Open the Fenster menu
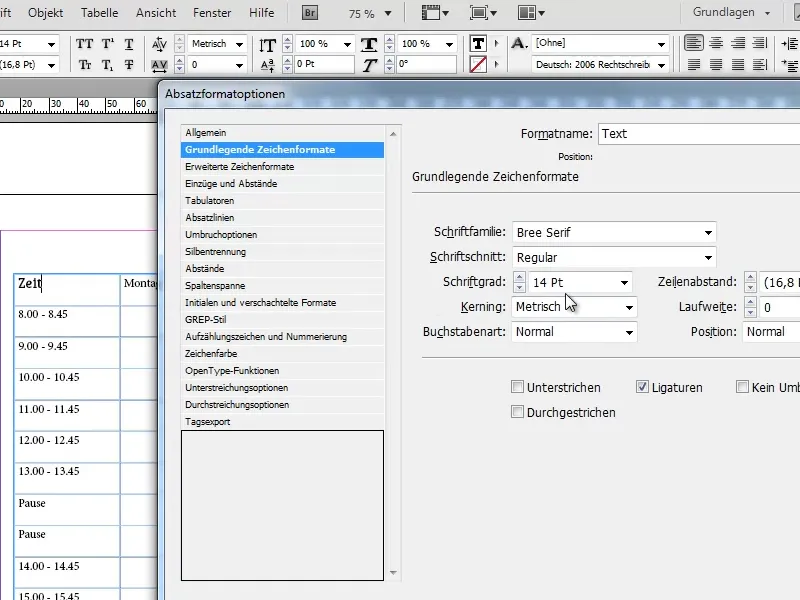This screenshot has height=600, width=800. click(x=212, y=13)
